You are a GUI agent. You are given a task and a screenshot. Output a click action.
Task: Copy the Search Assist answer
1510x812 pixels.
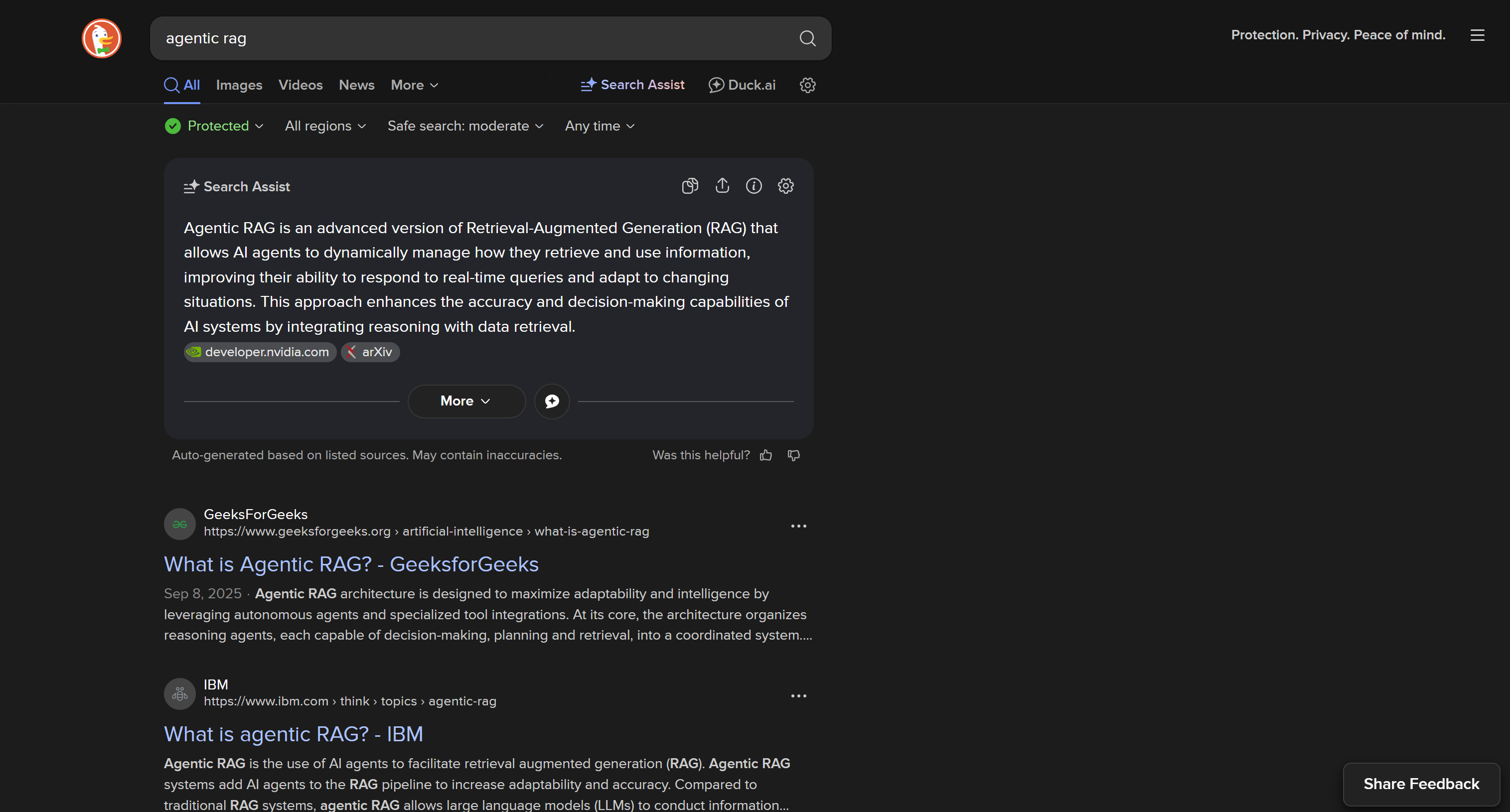[x=690, y=186]
